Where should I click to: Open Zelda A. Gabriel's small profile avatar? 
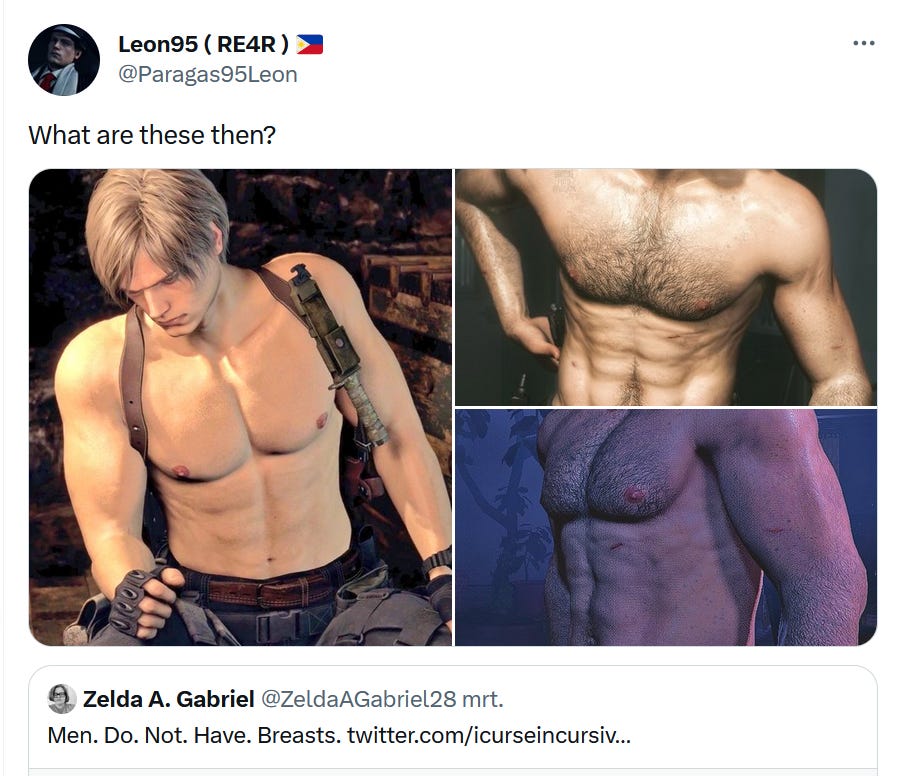[x=62, y=699]
